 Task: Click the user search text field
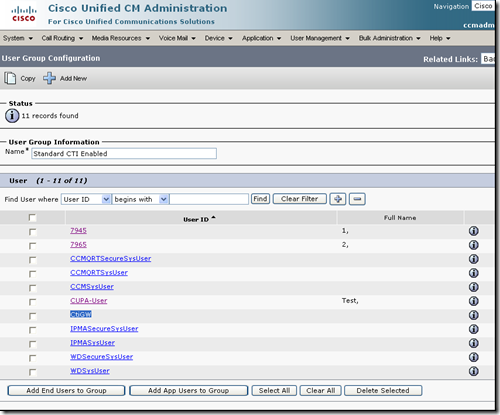(x=209, y=199)
